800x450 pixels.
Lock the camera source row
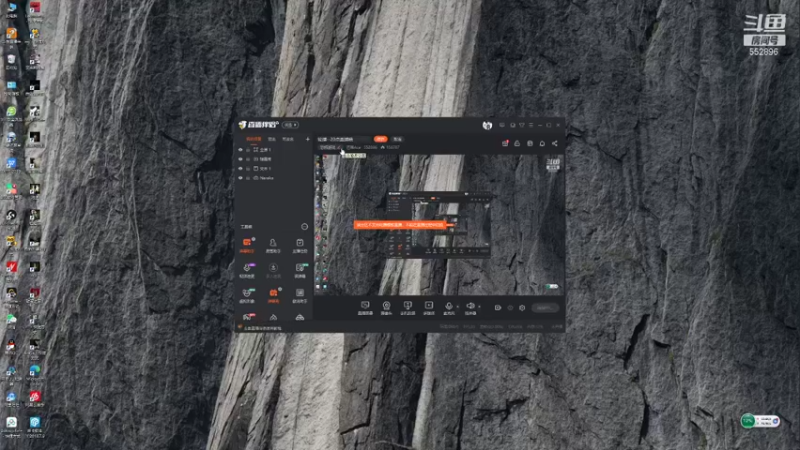(x=248, y=178)
